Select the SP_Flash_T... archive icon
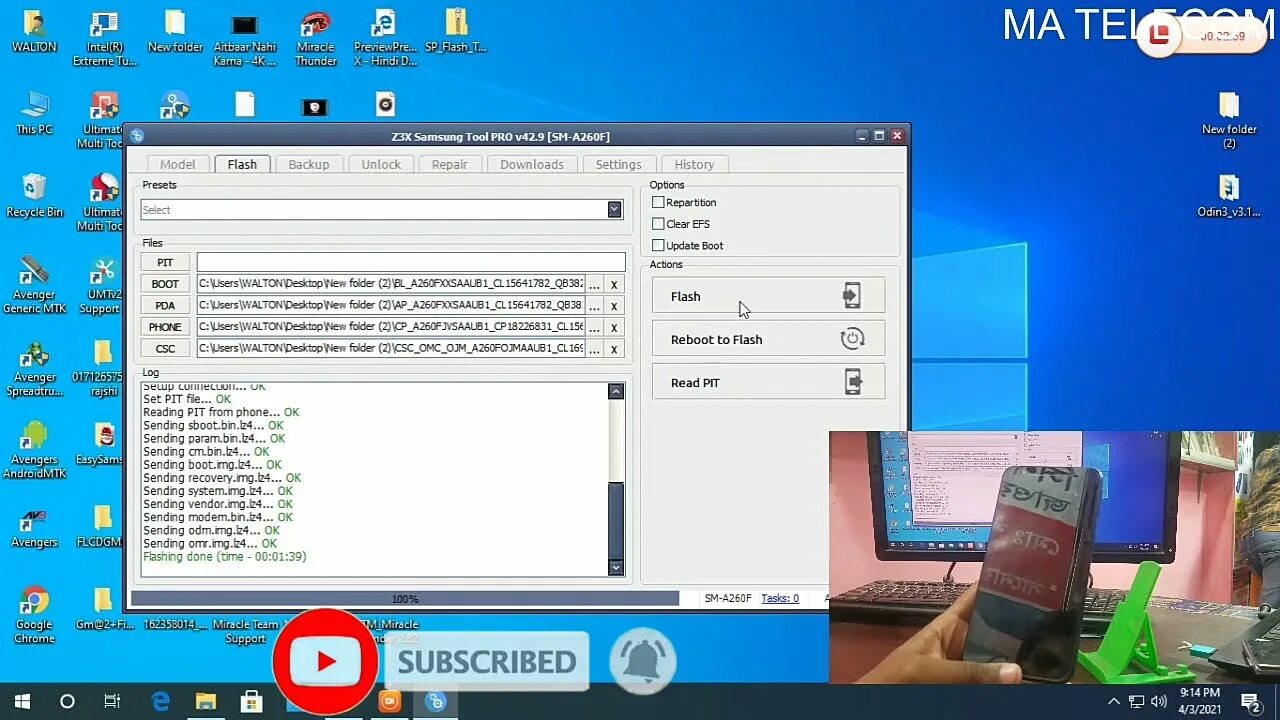 (x=455, y=32)
